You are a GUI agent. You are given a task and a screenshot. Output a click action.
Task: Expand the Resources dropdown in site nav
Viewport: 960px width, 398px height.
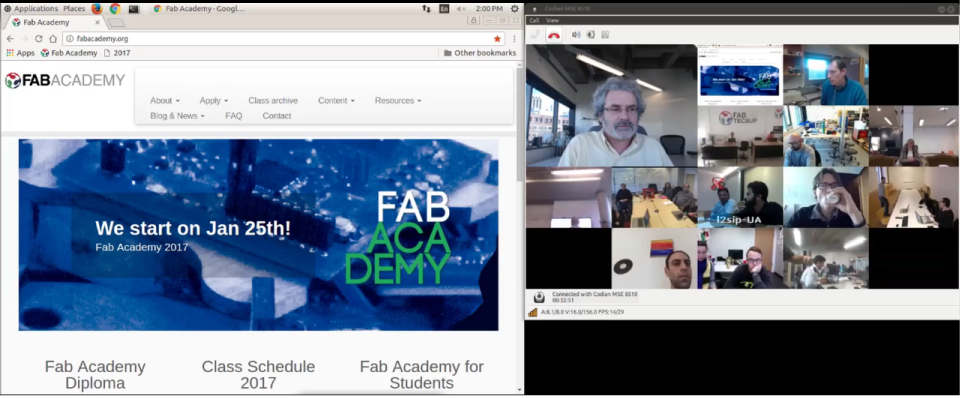[398, 100]
